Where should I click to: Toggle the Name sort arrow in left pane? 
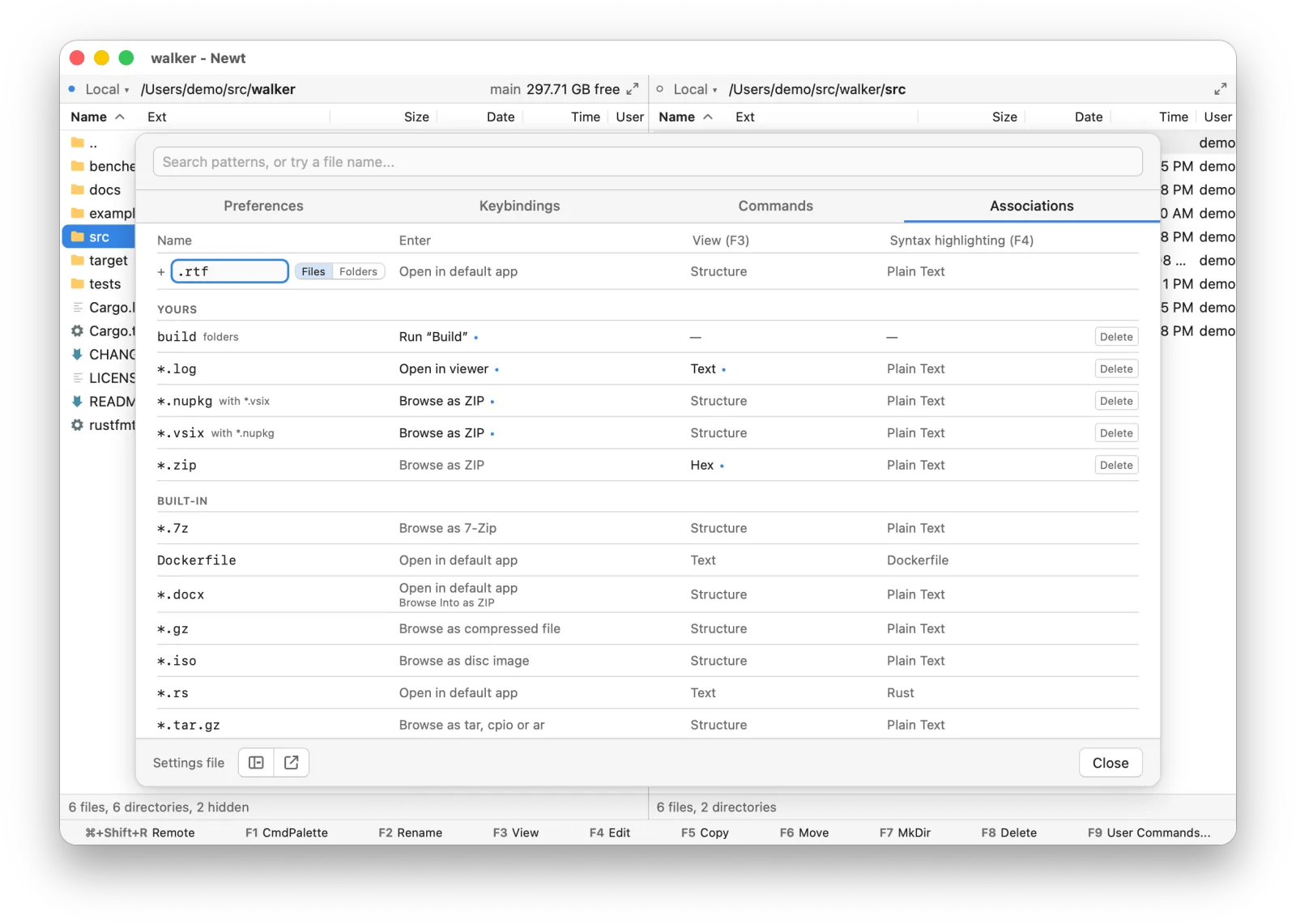coord(120,117)
